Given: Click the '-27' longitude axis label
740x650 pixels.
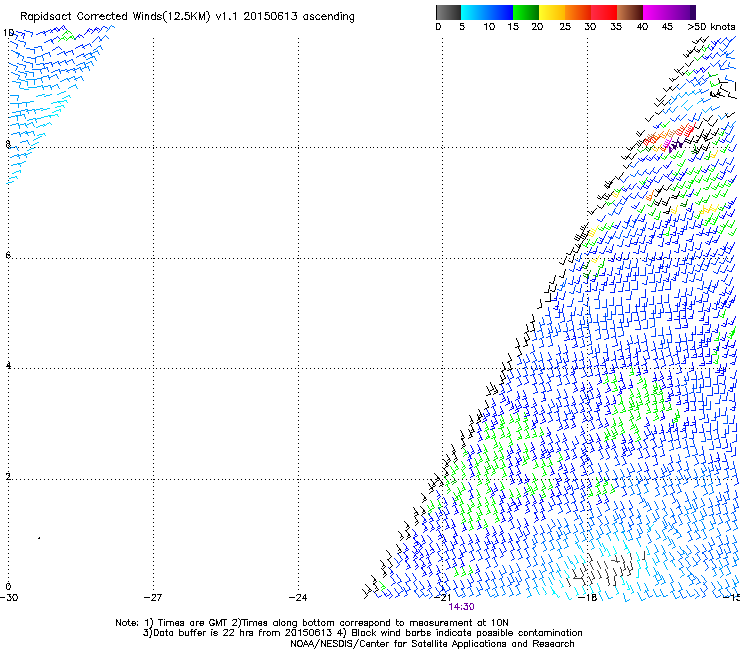Looking at the screenshot, I should (153, 598).
